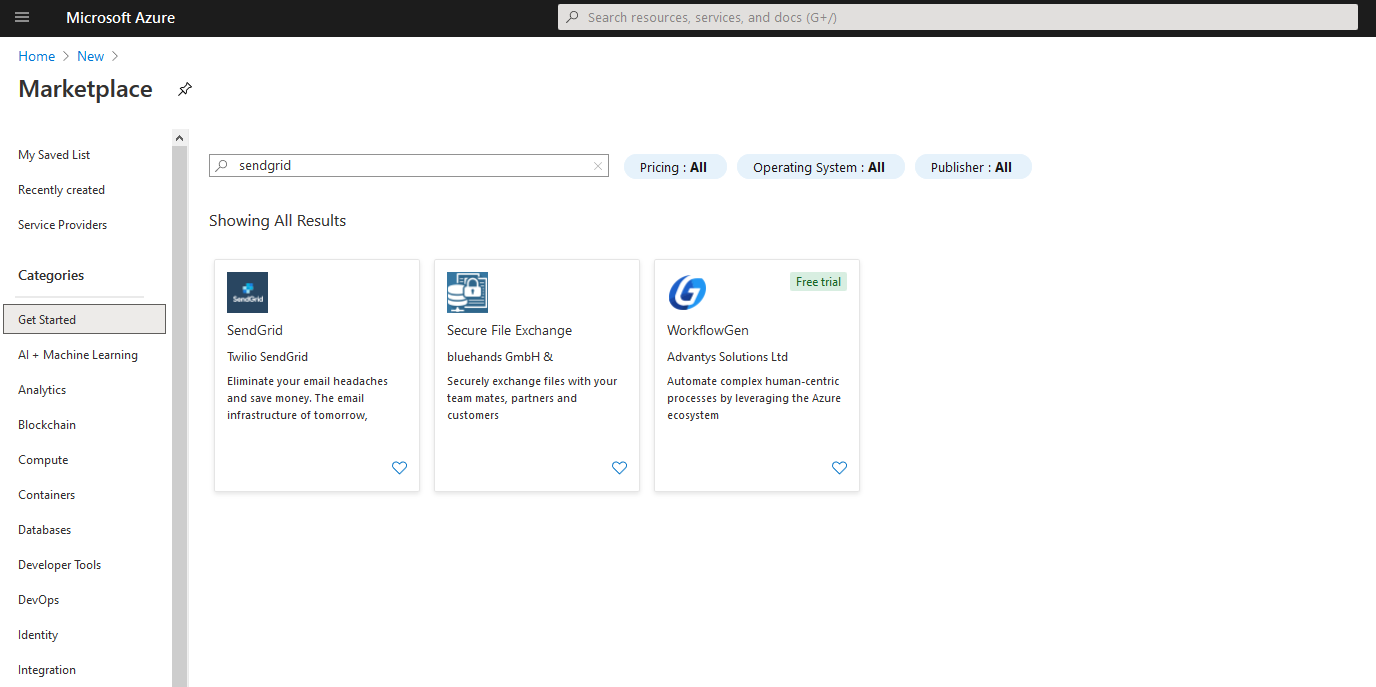The height and width of the screenshot is (687, 1376).
Task: Select the AI + Machine Learning category
Action: pos(78,354)
